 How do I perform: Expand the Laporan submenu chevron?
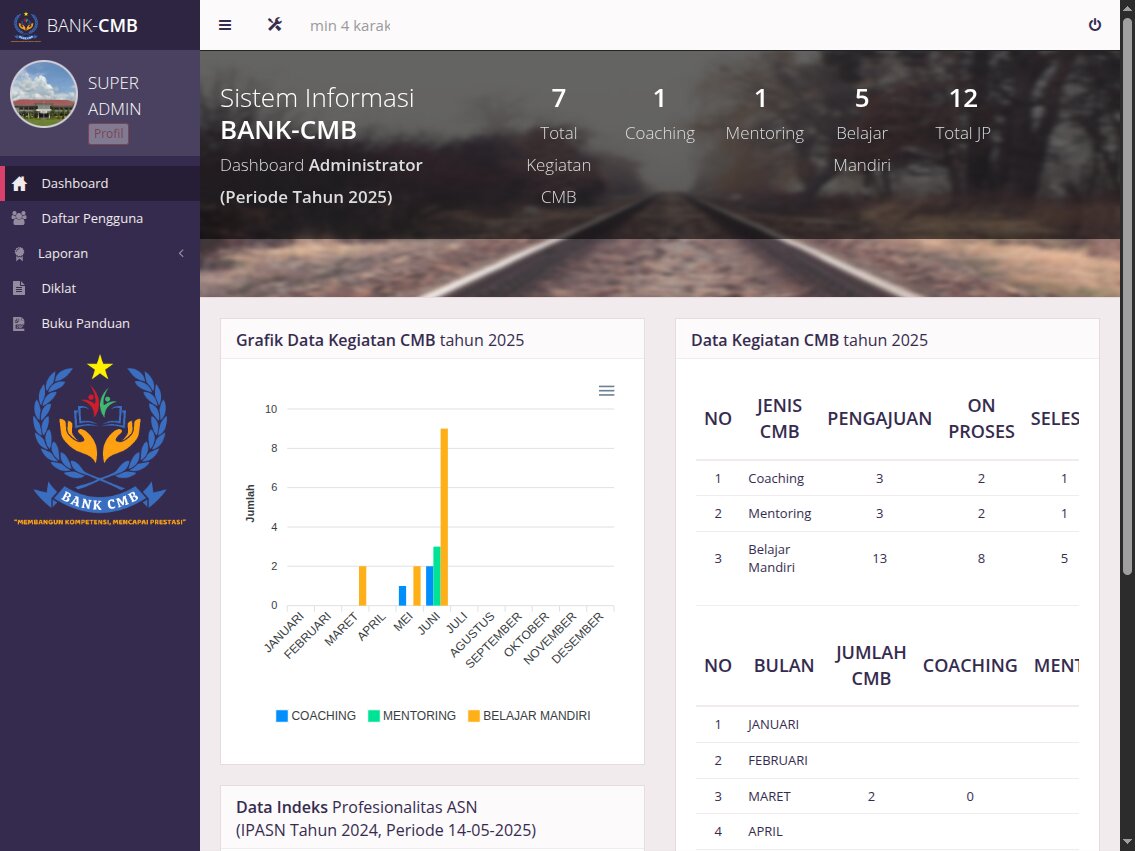tap(181, 254)
